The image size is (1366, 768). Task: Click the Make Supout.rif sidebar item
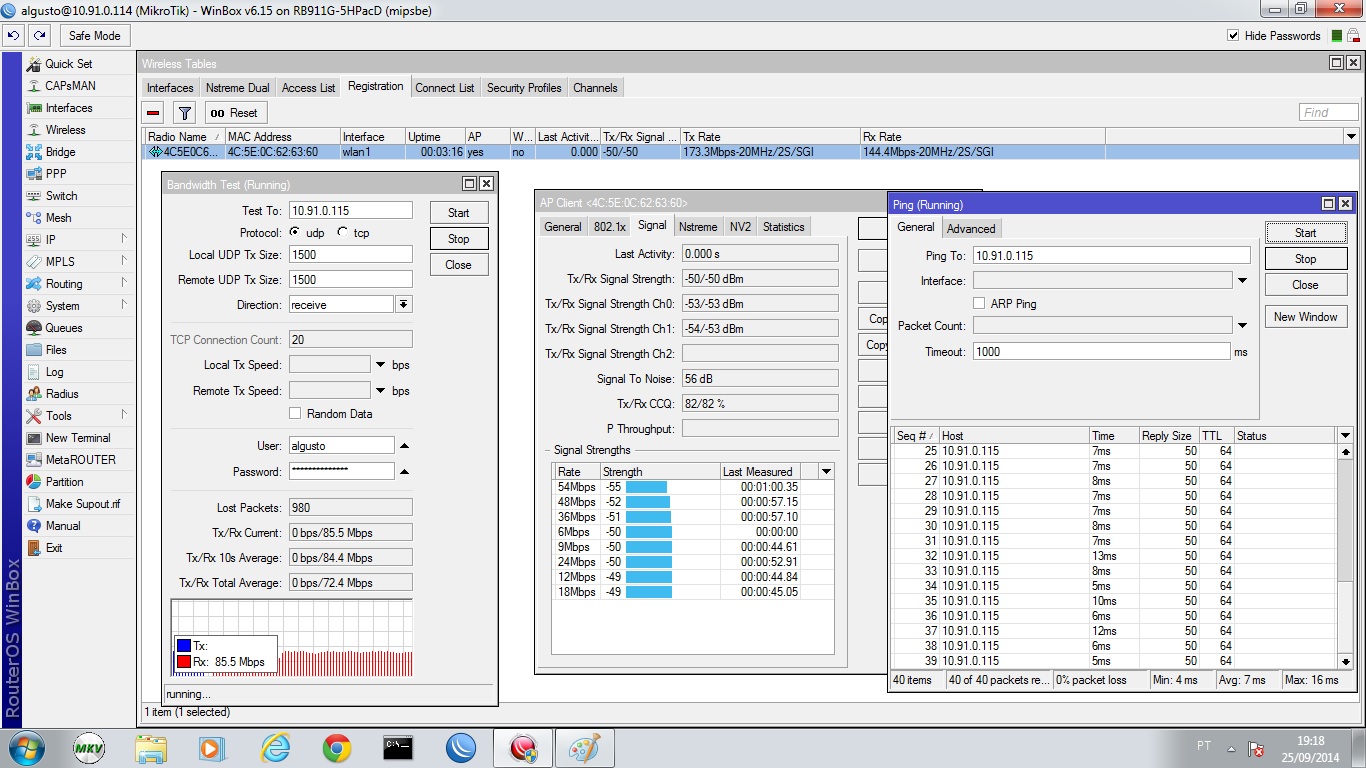pos(82,504)
